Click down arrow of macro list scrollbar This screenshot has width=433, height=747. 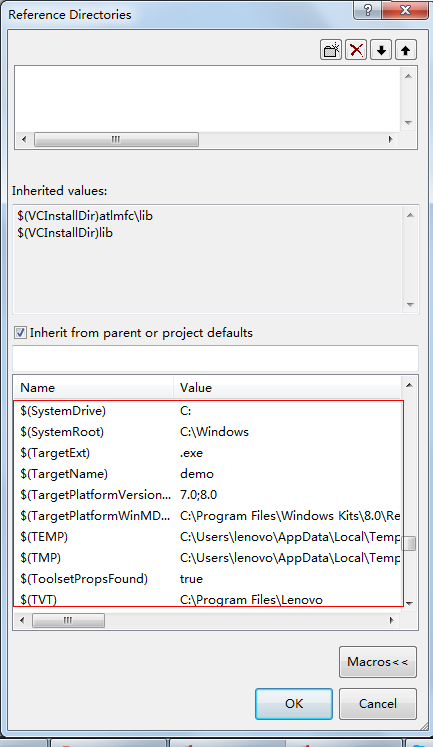click(x=409, y=604)
